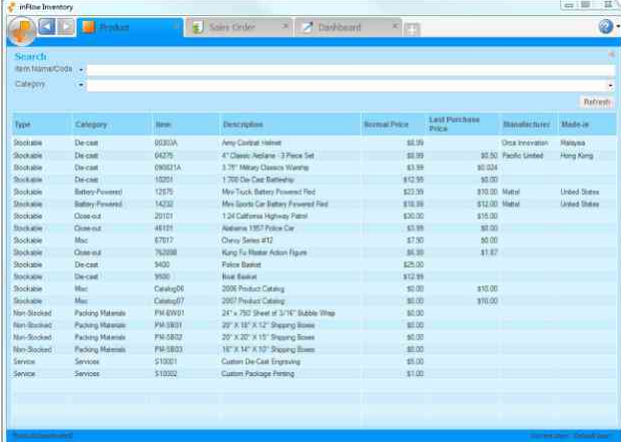The image size is (621, 445).
Task: Select the 'Boat Basket' description
Action: [x=239, y=277]
